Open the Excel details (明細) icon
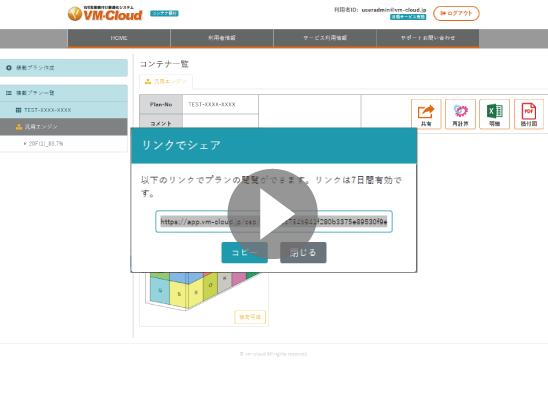Image resolution: width=548 pixels, height=400 pixels. coord(495,114)
